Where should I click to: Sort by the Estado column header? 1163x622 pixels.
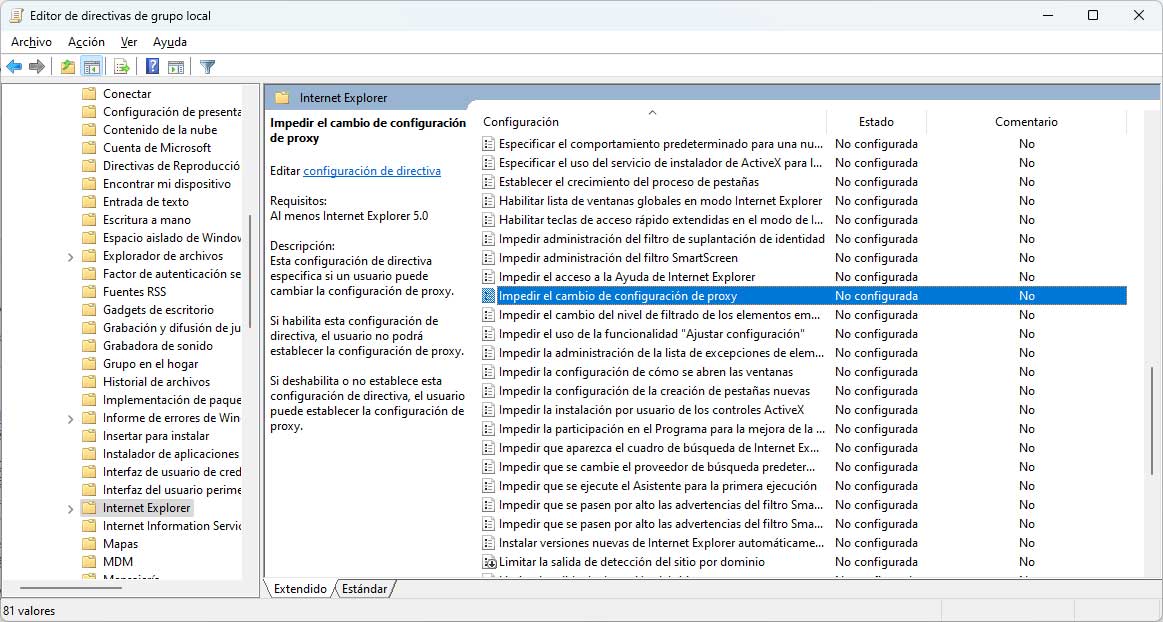(877, 122)
